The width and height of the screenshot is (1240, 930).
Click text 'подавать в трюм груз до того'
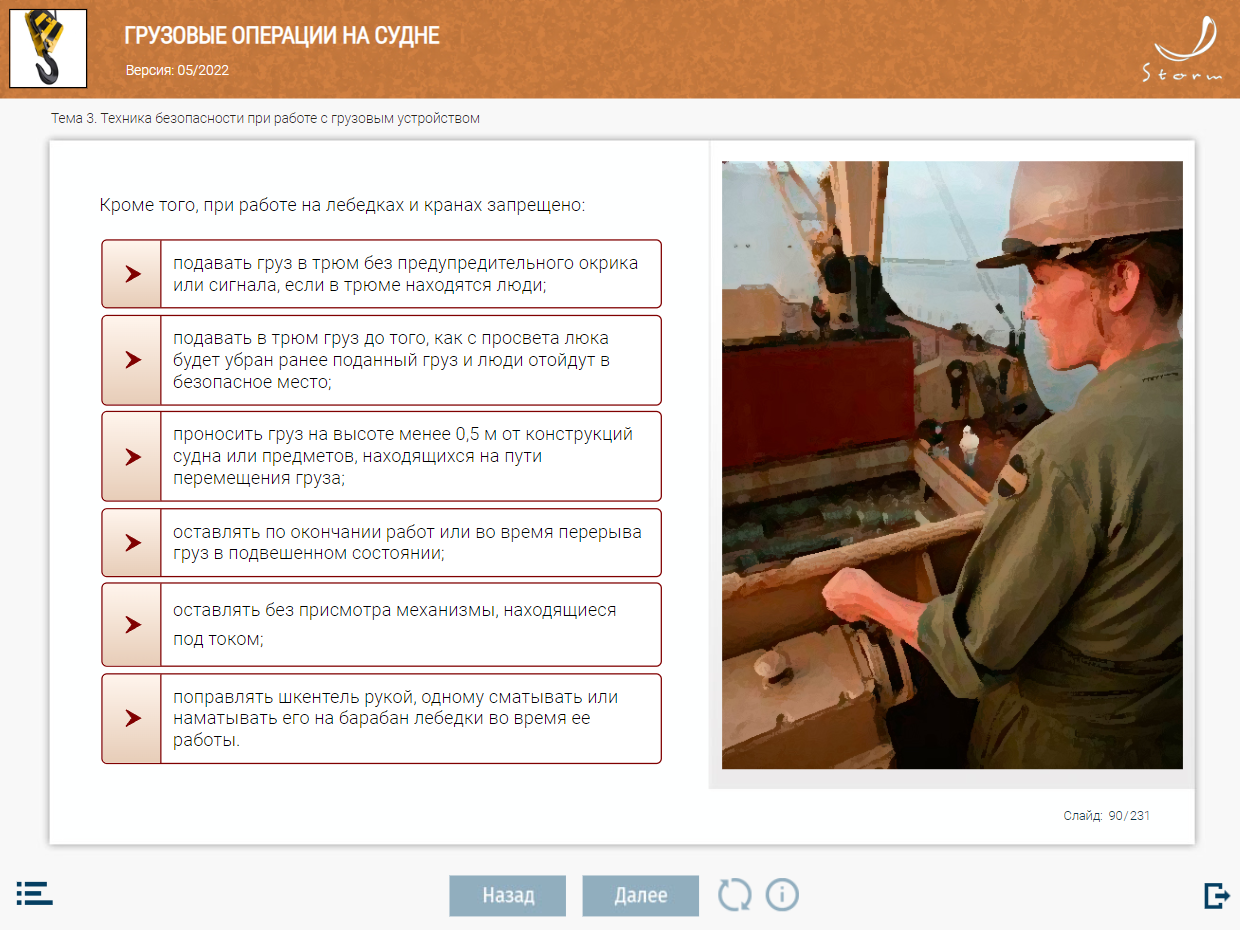click(392, 360)
